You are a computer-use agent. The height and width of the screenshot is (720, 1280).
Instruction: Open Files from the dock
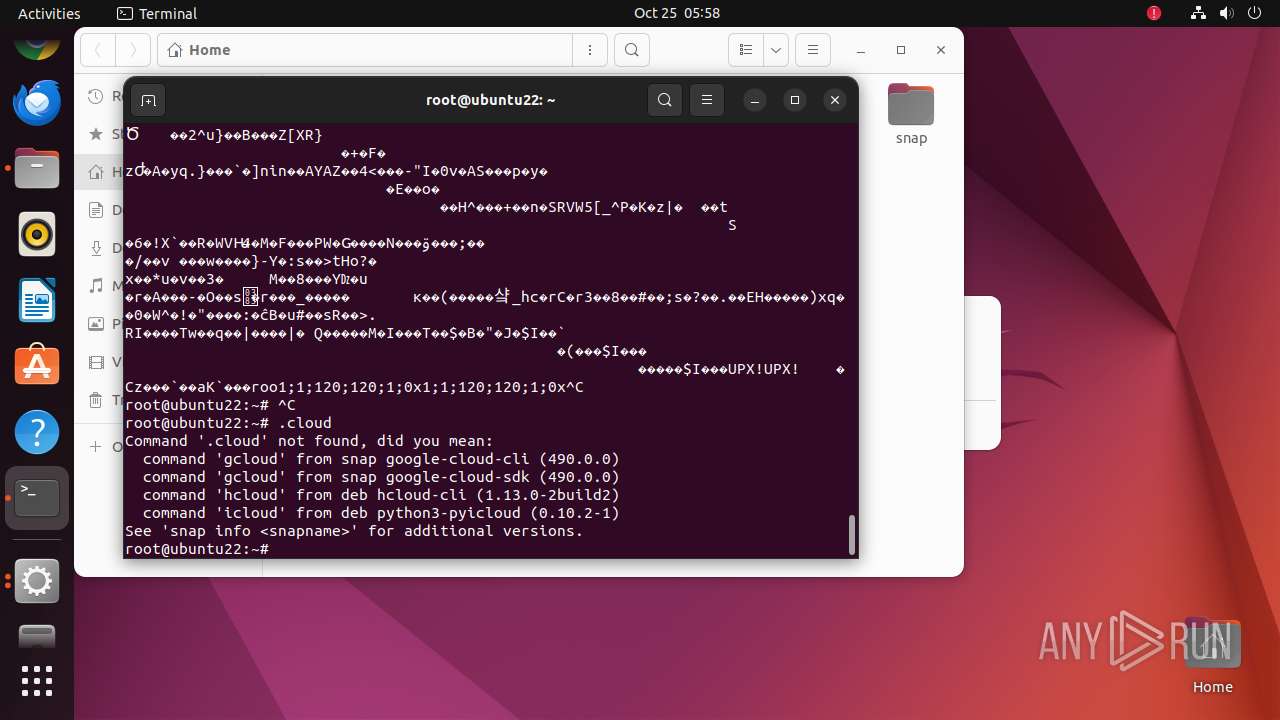(37, 169)
